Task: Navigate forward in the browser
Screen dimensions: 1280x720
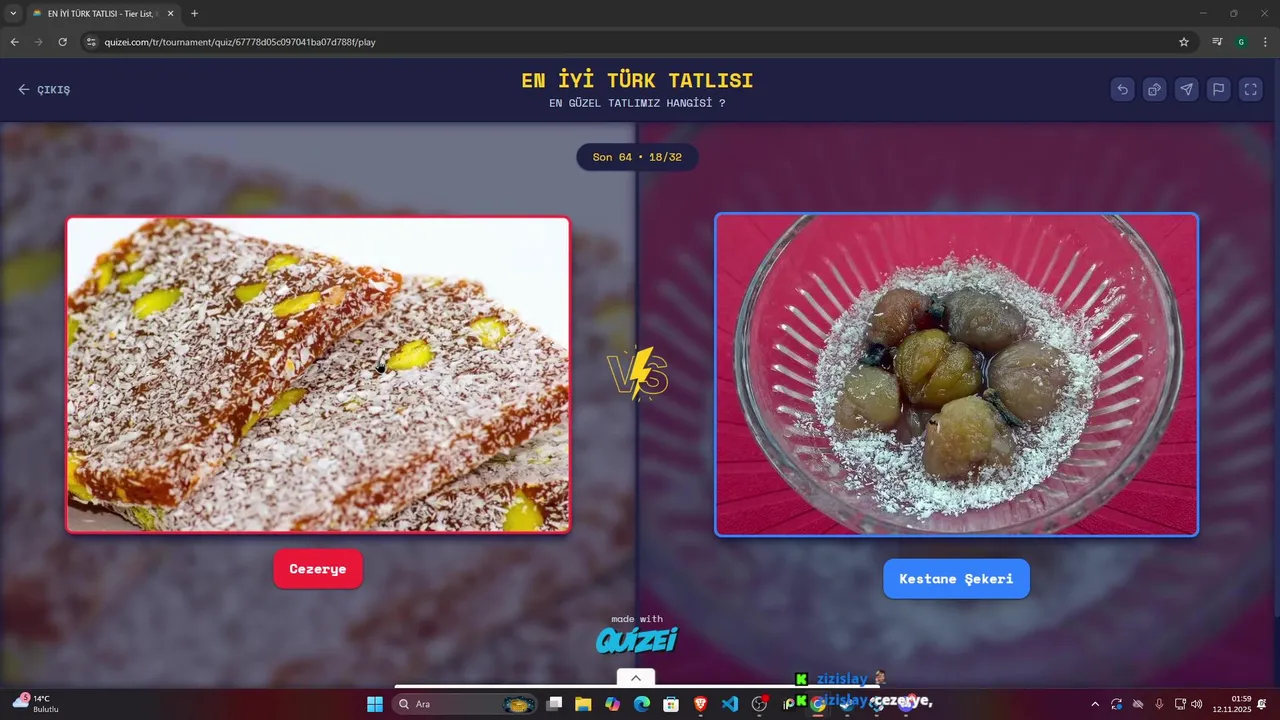Action: pos(38,42)
